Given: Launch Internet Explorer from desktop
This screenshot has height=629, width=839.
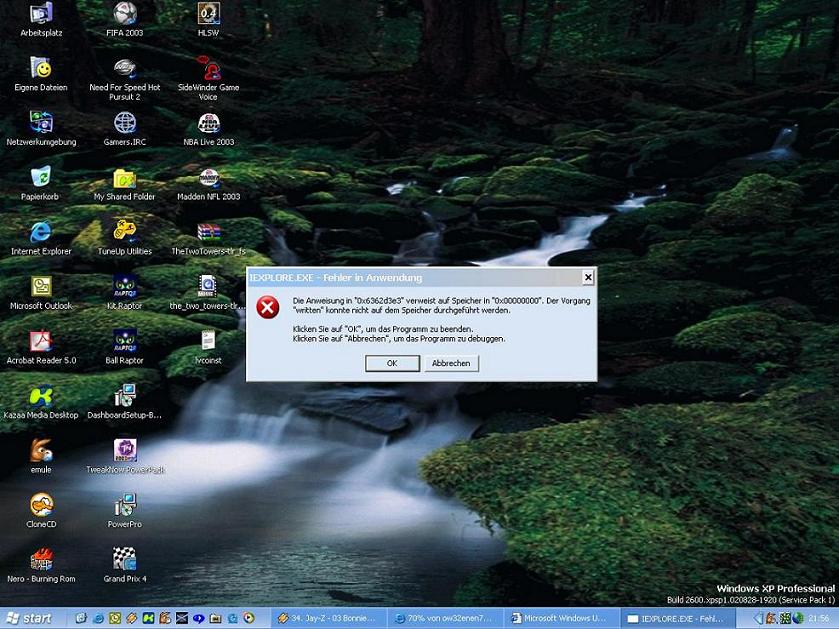Looking at the screenshot, I should [x=41, y=237].
